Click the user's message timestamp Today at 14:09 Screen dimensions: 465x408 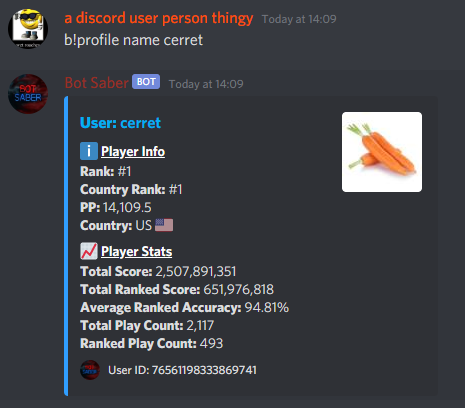point(299,19)
